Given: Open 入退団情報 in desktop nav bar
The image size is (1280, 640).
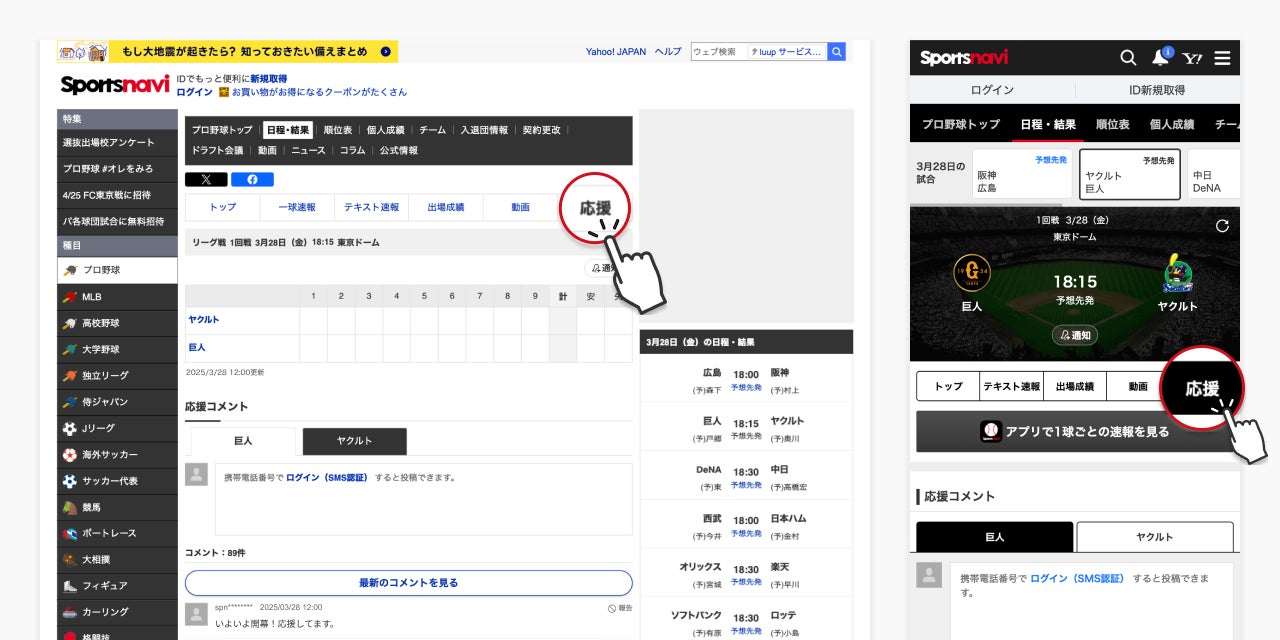Looking at the screenshot, I should pyautogui.click(x=484, y=130).
